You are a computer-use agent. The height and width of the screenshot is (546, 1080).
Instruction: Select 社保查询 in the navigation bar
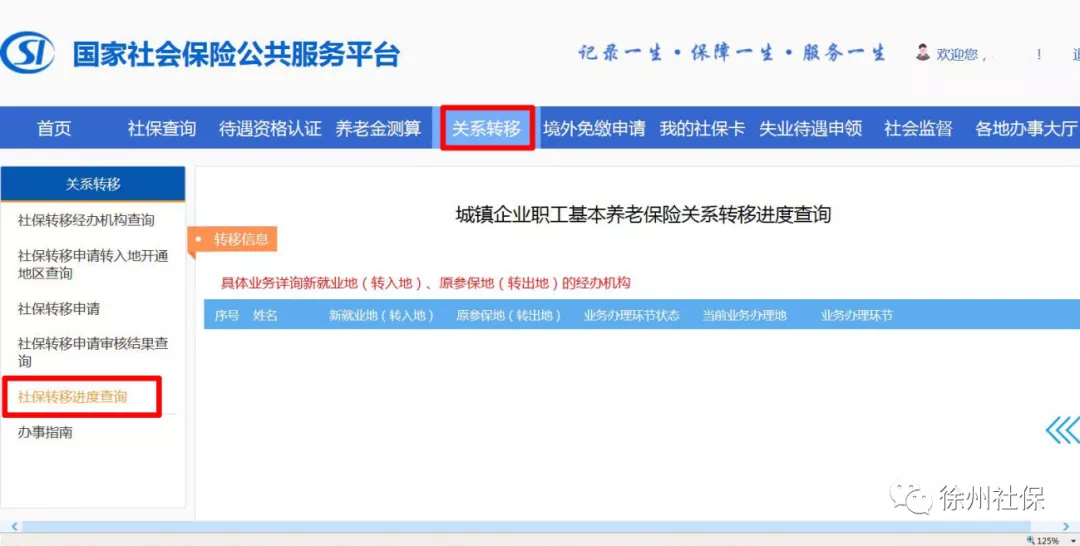pos(161,128)
